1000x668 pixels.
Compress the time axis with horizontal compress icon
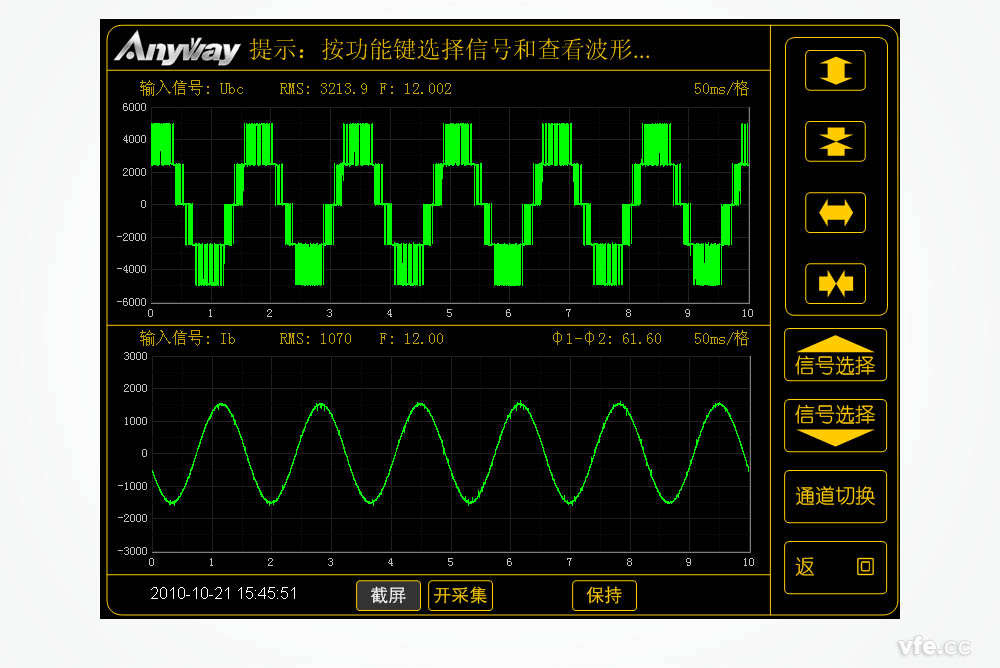[x=835, y=284]
